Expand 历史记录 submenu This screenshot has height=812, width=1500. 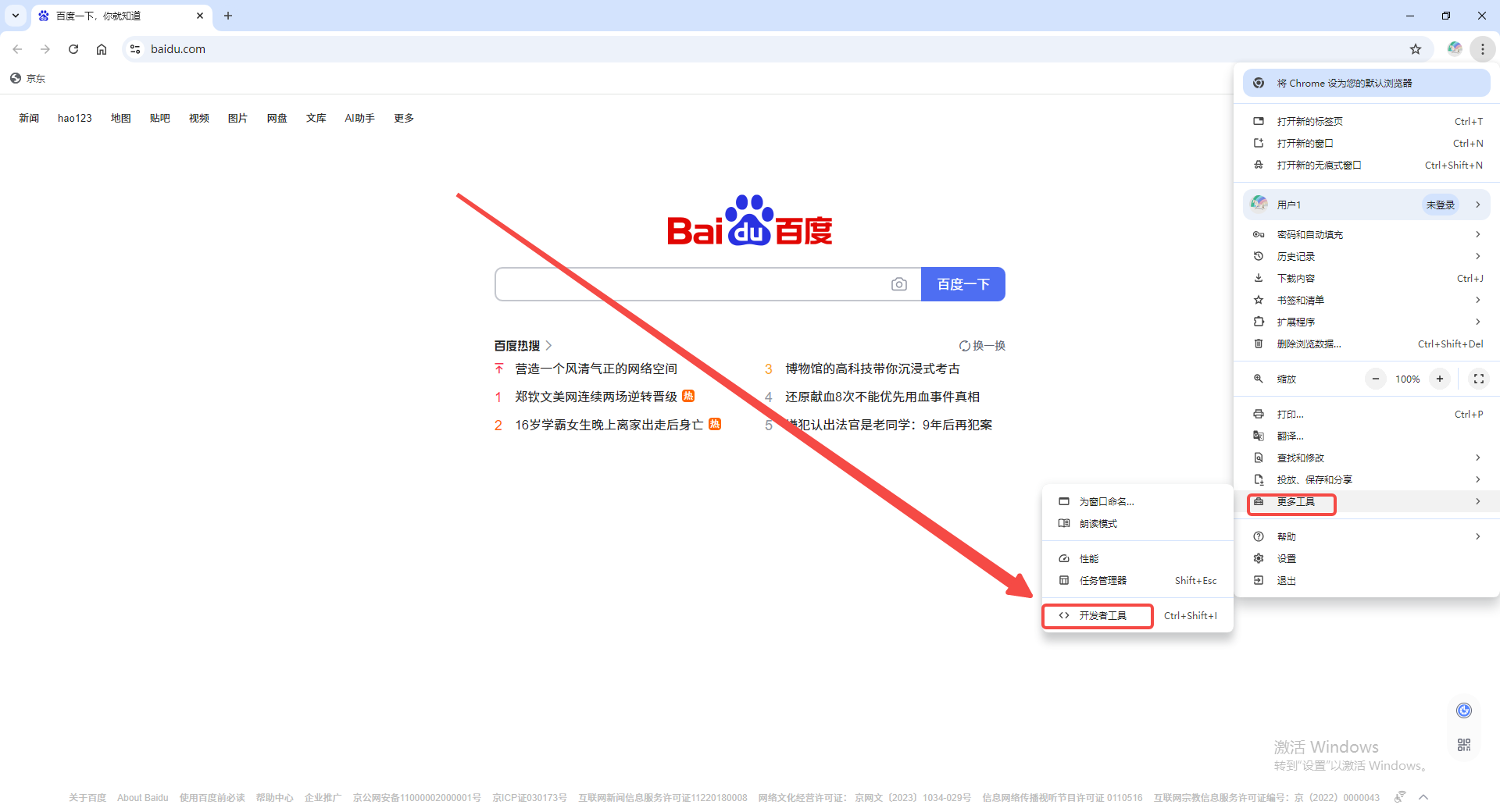click(x=1366, y=256)
